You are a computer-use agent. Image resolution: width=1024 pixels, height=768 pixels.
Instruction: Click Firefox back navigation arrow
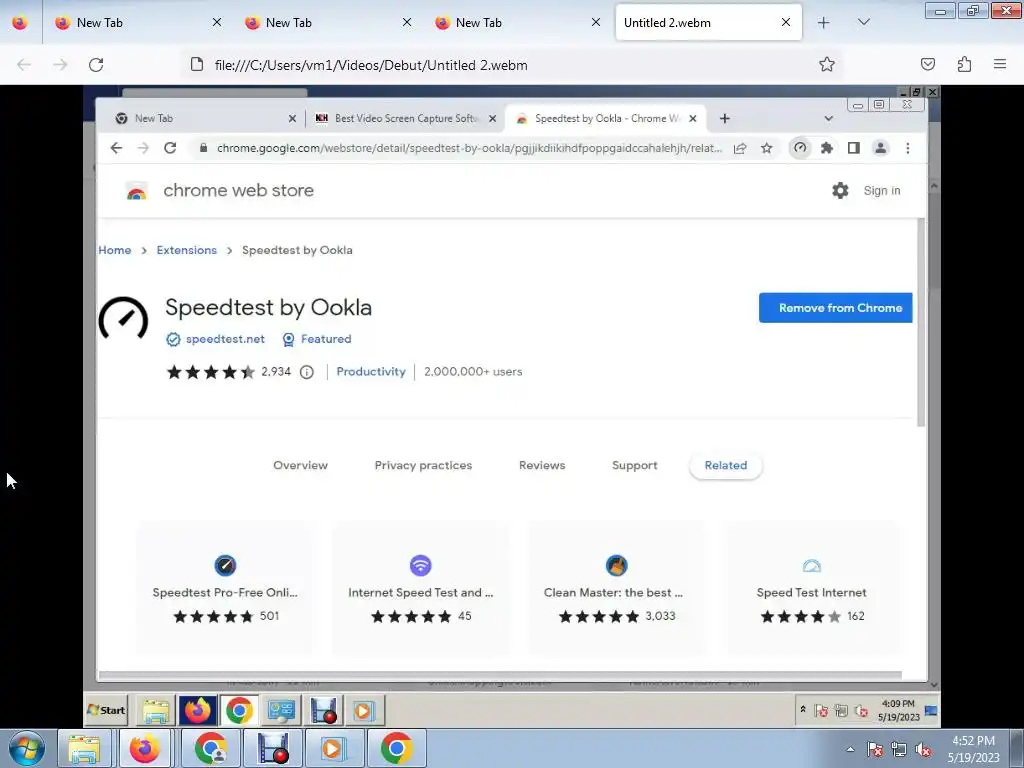(24, 65)
